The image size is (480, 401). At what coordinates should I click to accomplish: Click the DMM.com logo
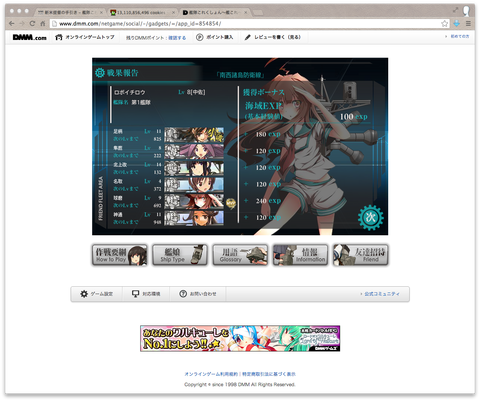coord(29,37)
